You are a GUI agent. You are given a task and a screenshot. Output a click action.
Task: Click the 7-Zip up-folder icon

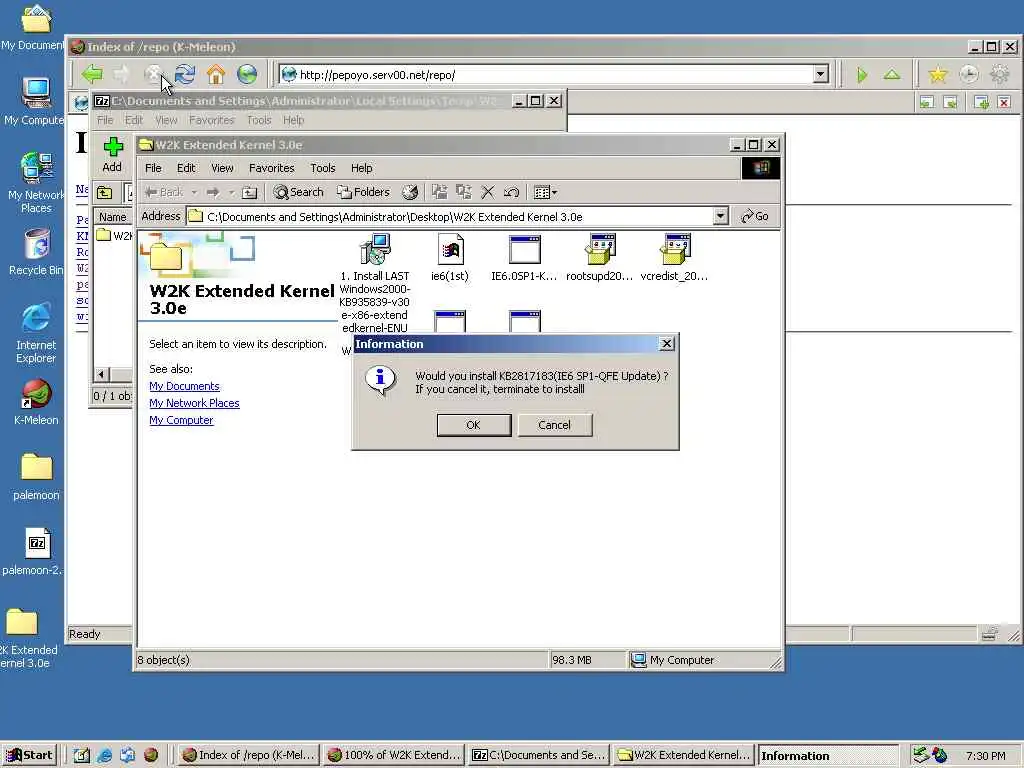coord(104,193)
